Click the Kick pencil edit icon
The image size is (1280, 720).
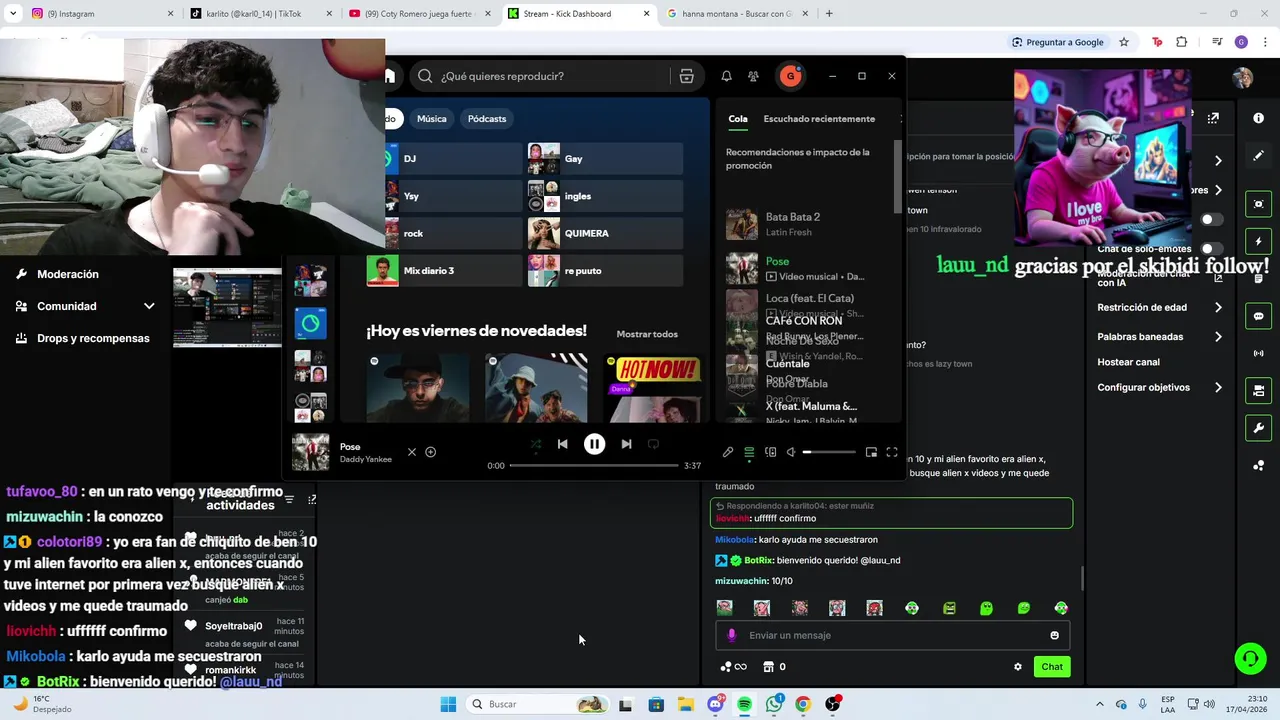[1258, 156]
